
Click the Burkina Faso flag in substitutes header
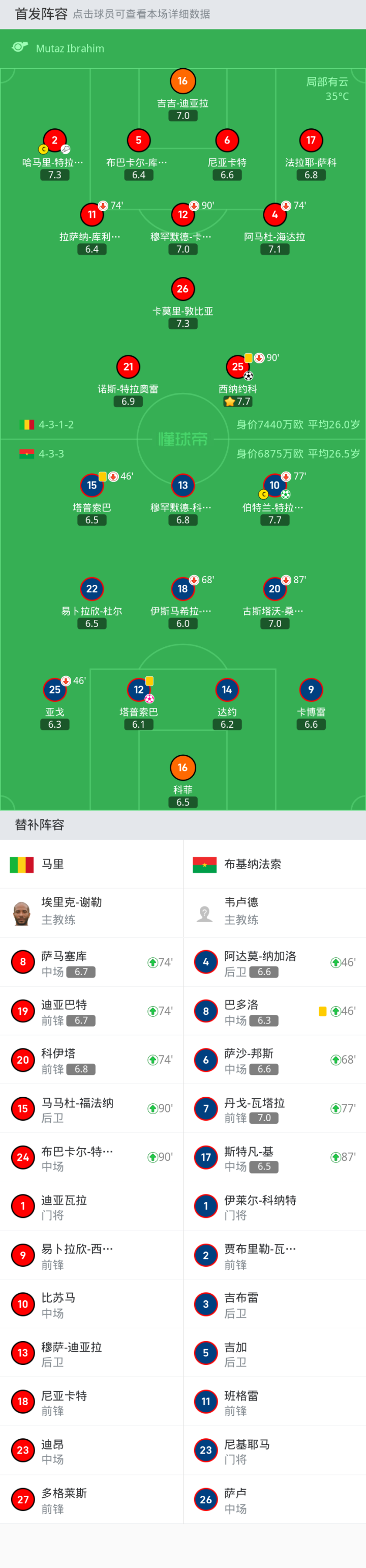click(x=204, y=864)
